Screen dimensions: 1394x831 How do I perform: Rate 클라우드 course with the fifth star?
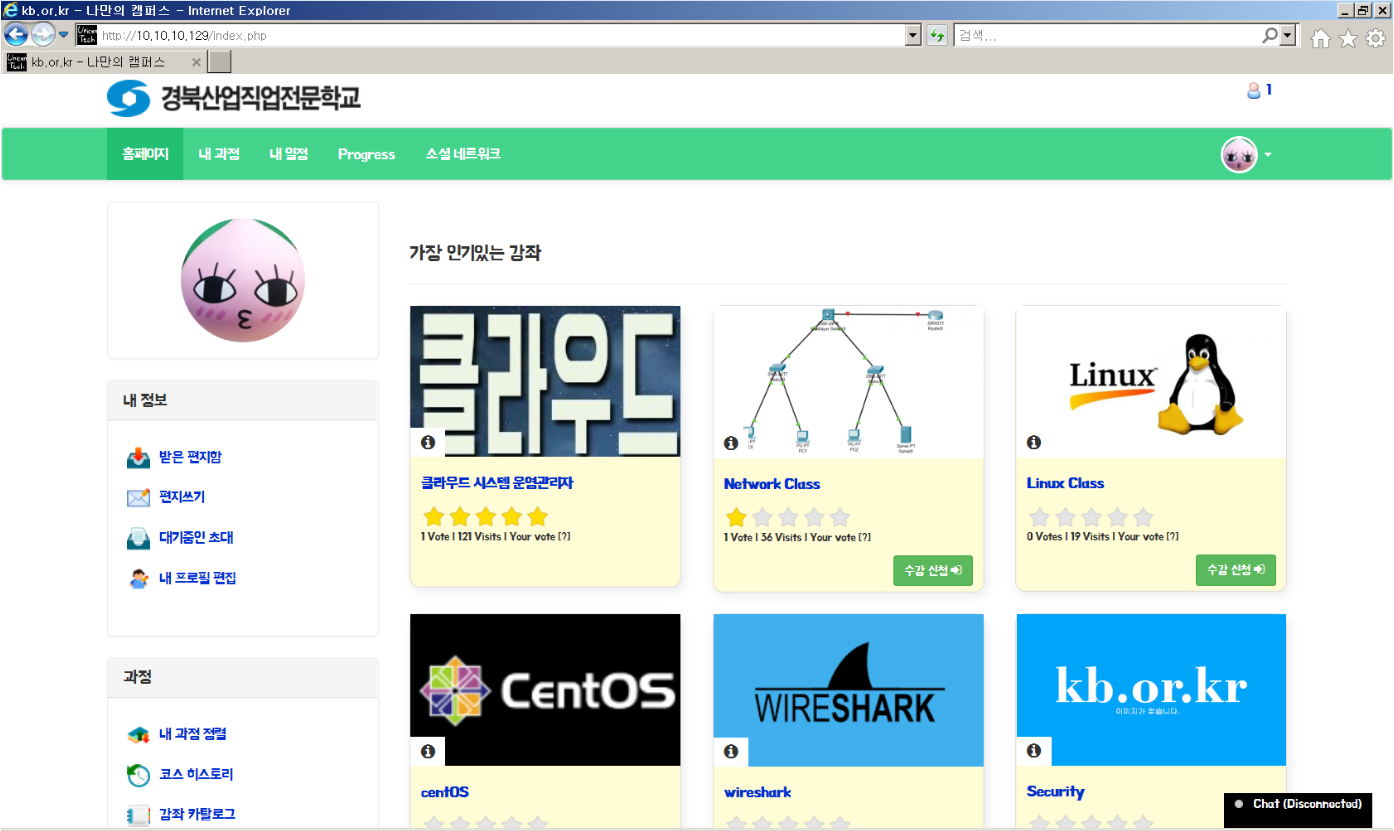(x=538, y=517)
